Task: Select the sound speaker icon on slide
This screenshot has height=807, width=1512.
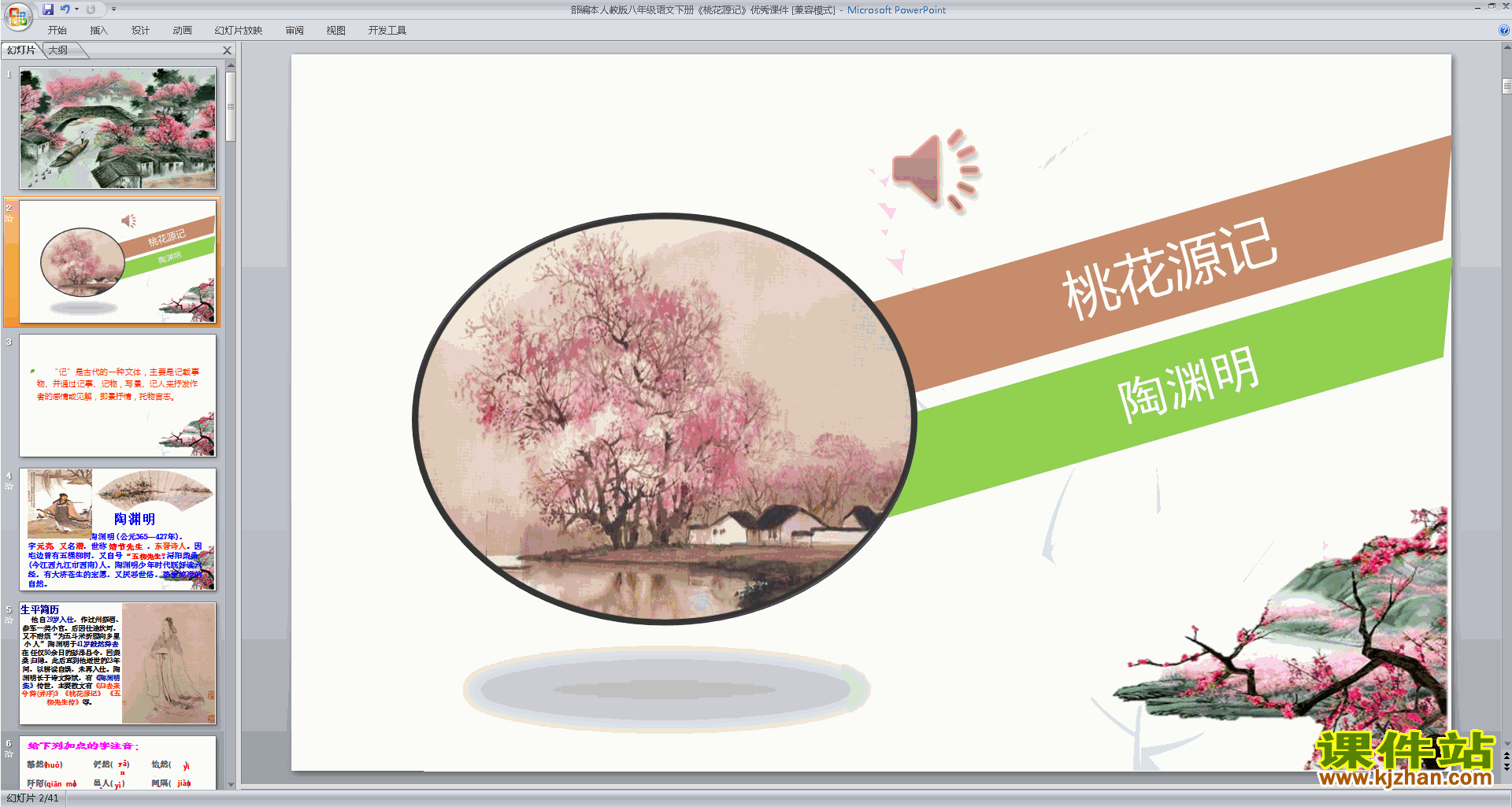Action: pos(936,171)
